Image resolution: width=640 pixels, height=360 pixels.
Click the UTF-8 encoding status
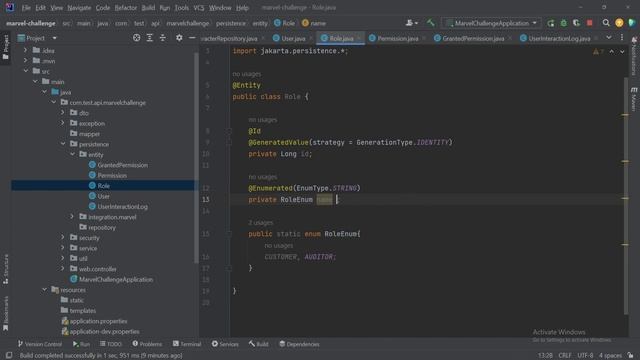coord(585,356)
